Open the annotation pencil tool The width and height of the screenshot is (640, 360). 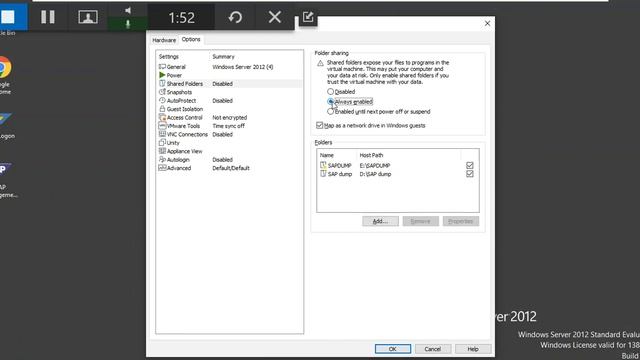tap(308, 17)
